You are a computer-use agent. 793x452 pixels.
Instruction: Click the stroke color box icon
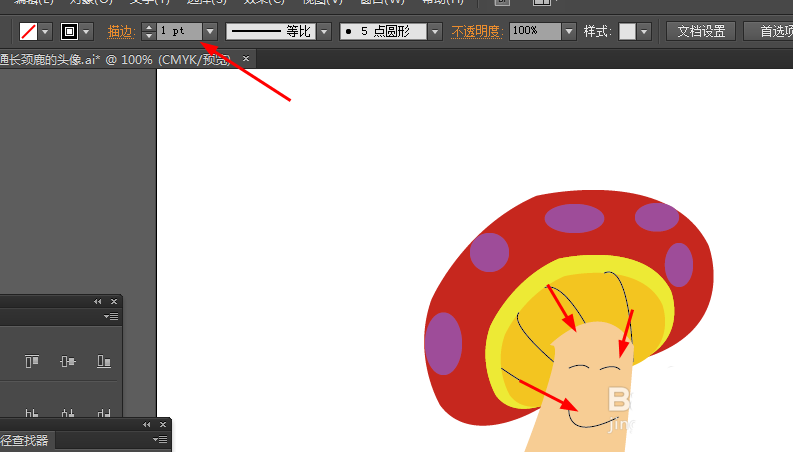[69, 31]
